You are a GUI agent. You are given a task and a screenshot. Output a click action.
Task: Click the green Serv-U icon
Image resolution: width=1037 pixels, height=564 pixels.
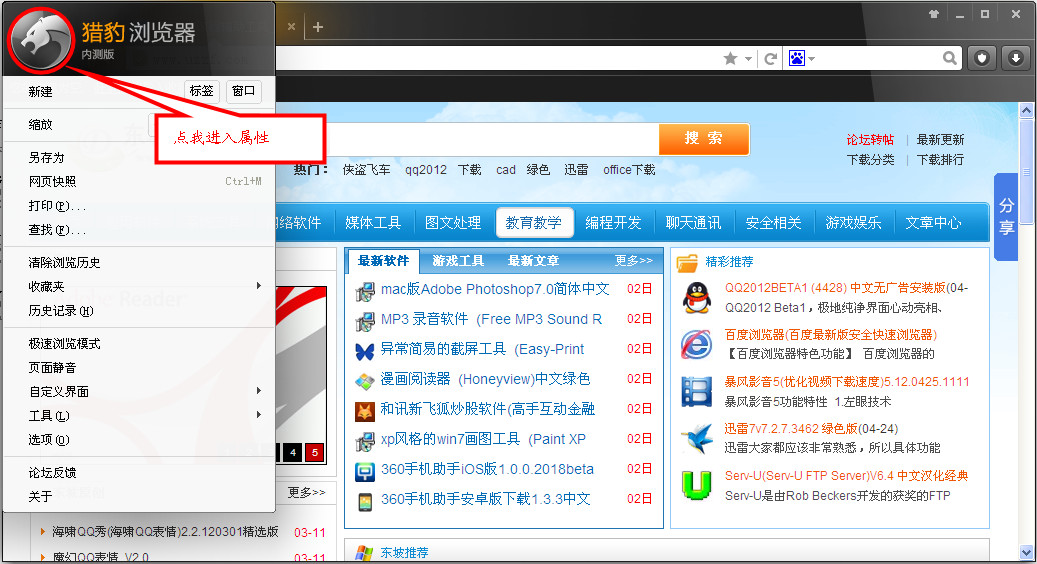click(x=697, y=485)
